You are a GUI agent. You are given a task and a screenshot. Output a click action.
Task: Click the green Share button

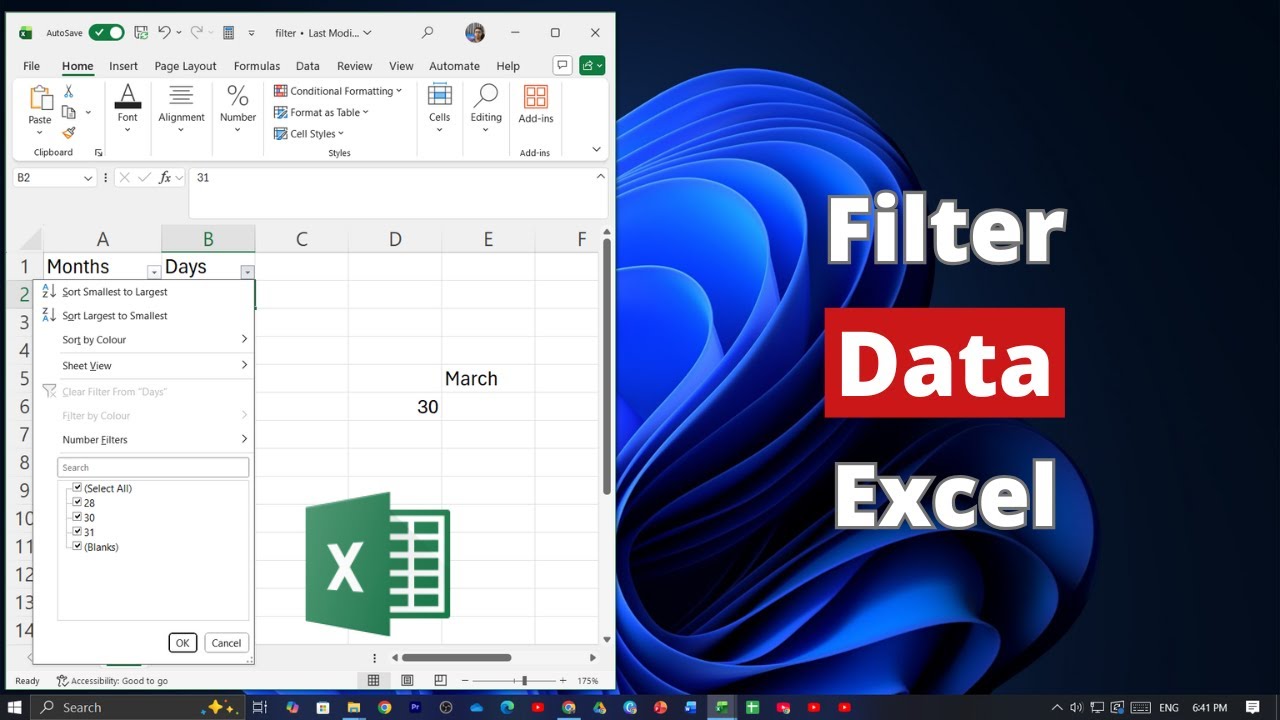click(592, 65)
